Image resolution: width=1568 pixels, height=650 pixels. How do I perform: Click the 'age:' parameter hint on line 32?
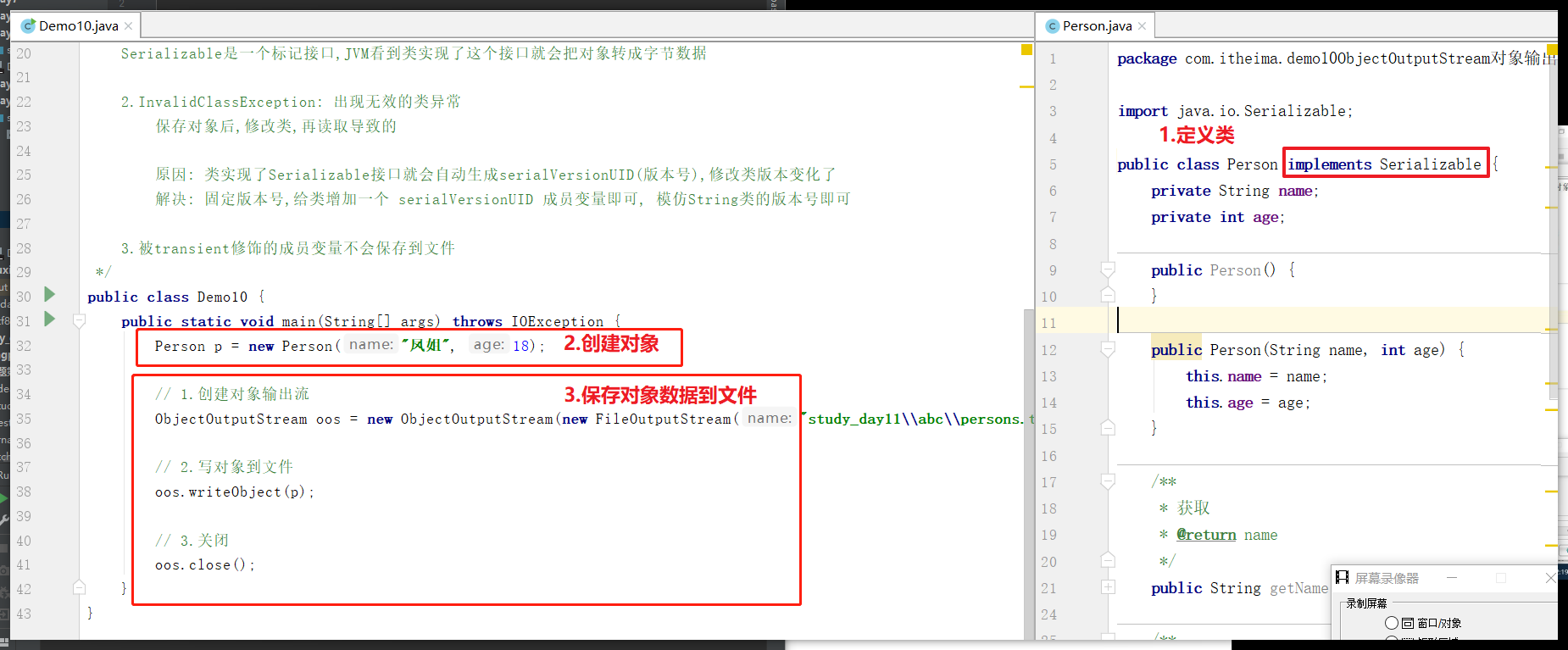(489, 345)
